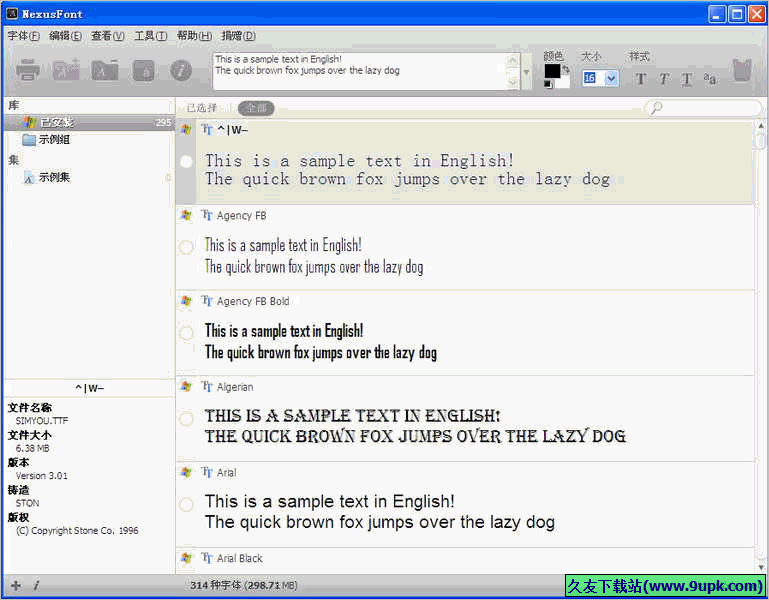Click the font list vertical scrollbar down arrow
This screenshot has height=600, width=769.
[761, 567]
